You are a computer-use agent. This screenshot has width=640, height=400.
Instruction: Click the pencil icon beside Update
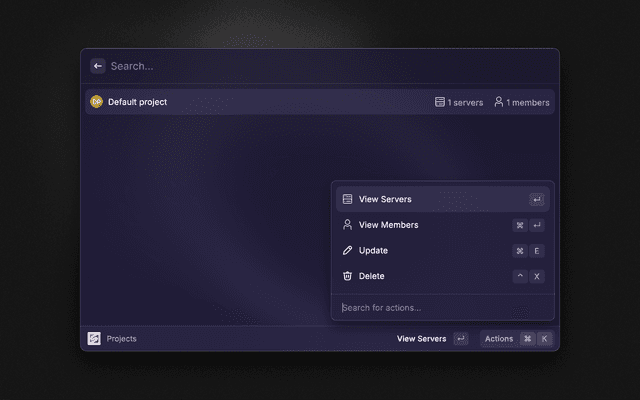(347, 250)
